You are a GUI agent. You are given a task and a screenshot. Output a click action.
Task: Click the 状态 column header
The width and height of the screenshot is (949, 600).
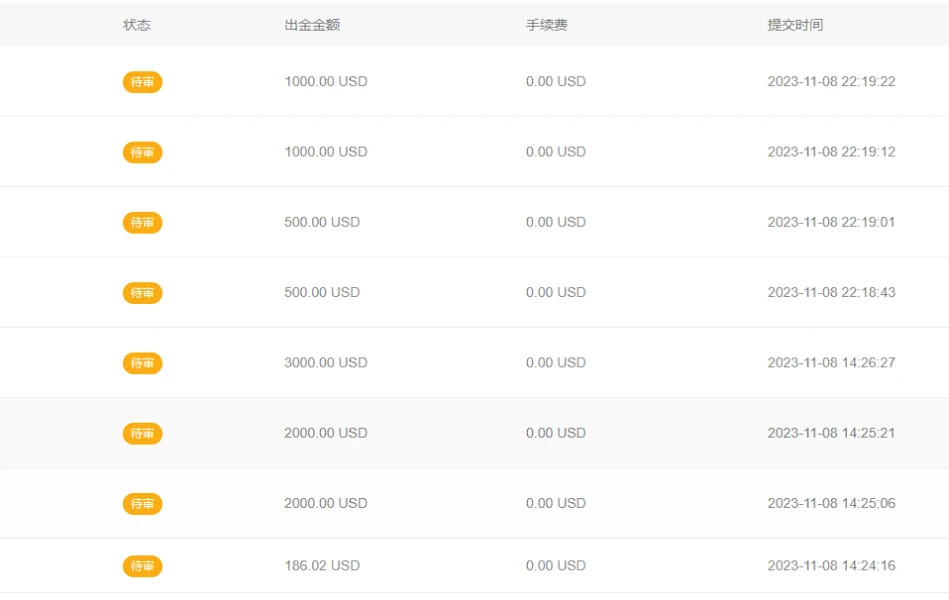point(137,25)
